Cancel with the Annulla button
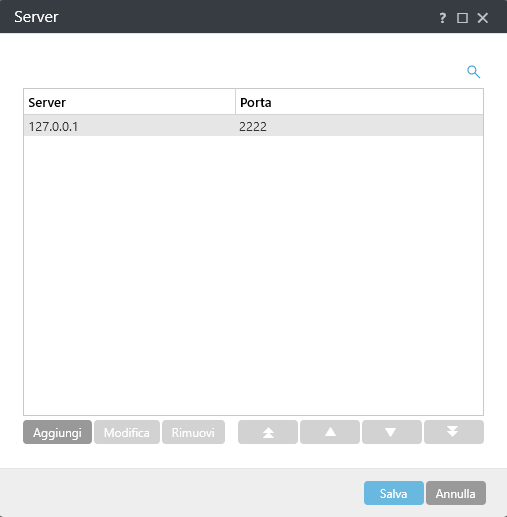The height and width of the screenshot is (517, 507). coord(456,493)
